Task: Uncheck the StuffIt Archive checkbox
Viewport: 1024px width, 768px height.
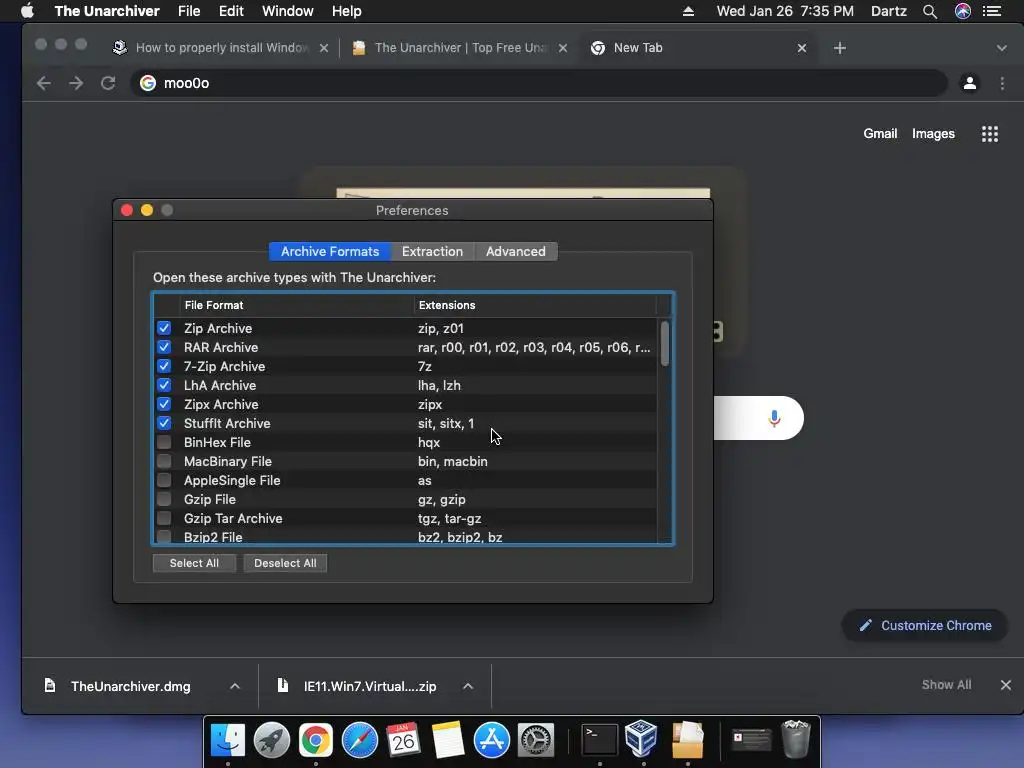Action: click(x=164, y=423)
